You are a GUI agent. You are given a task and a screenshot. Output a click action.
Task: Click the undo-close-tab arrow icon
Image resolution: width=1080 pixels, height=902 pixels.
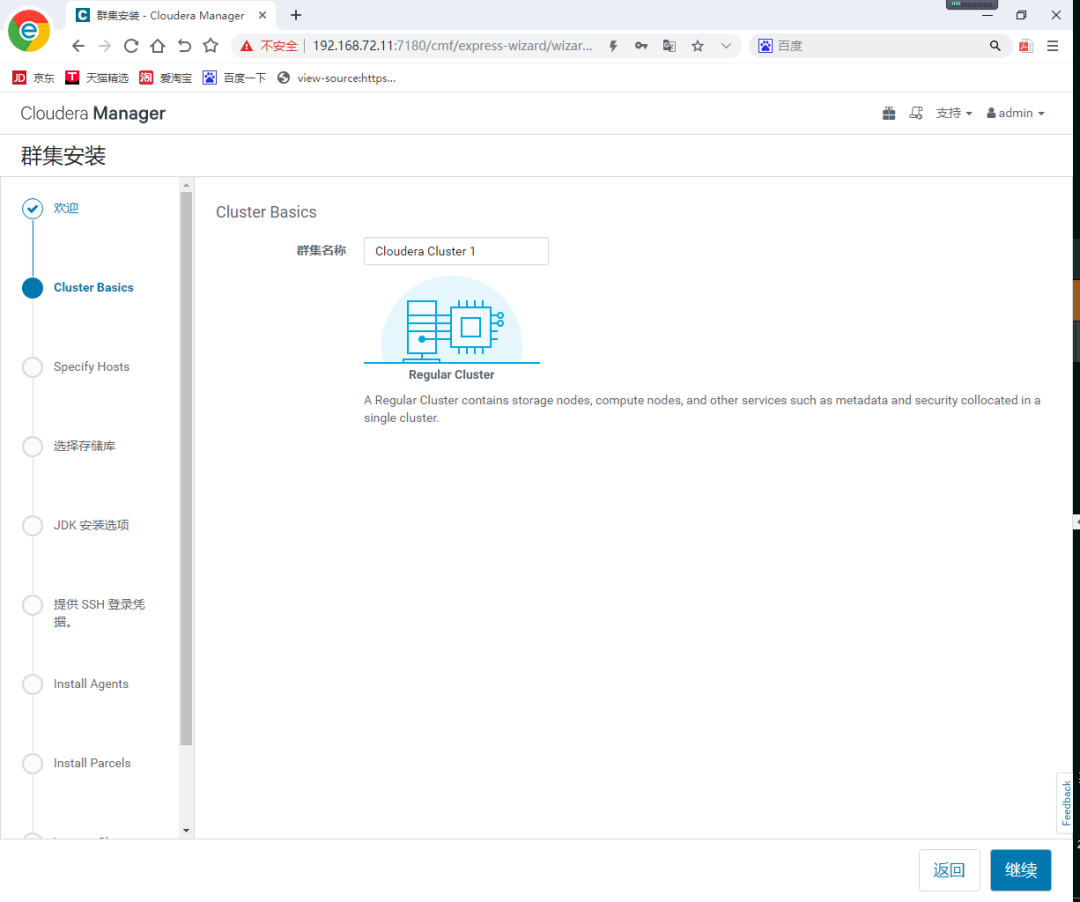pos(184,46)
